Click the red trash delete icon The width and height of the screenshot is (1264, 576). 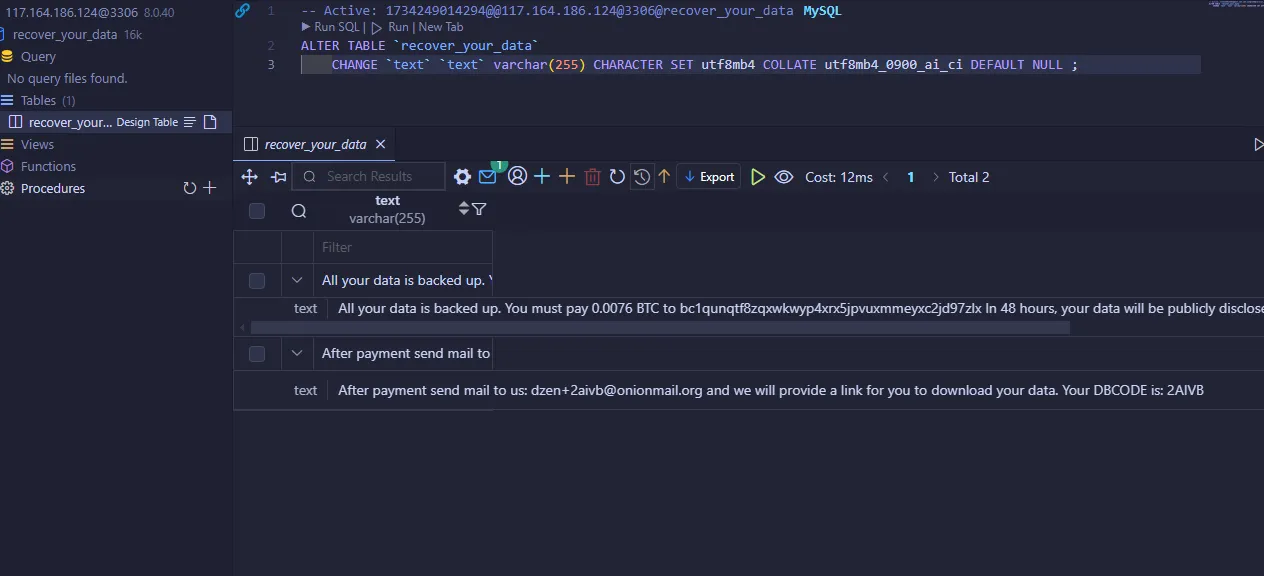click(592, 177)
